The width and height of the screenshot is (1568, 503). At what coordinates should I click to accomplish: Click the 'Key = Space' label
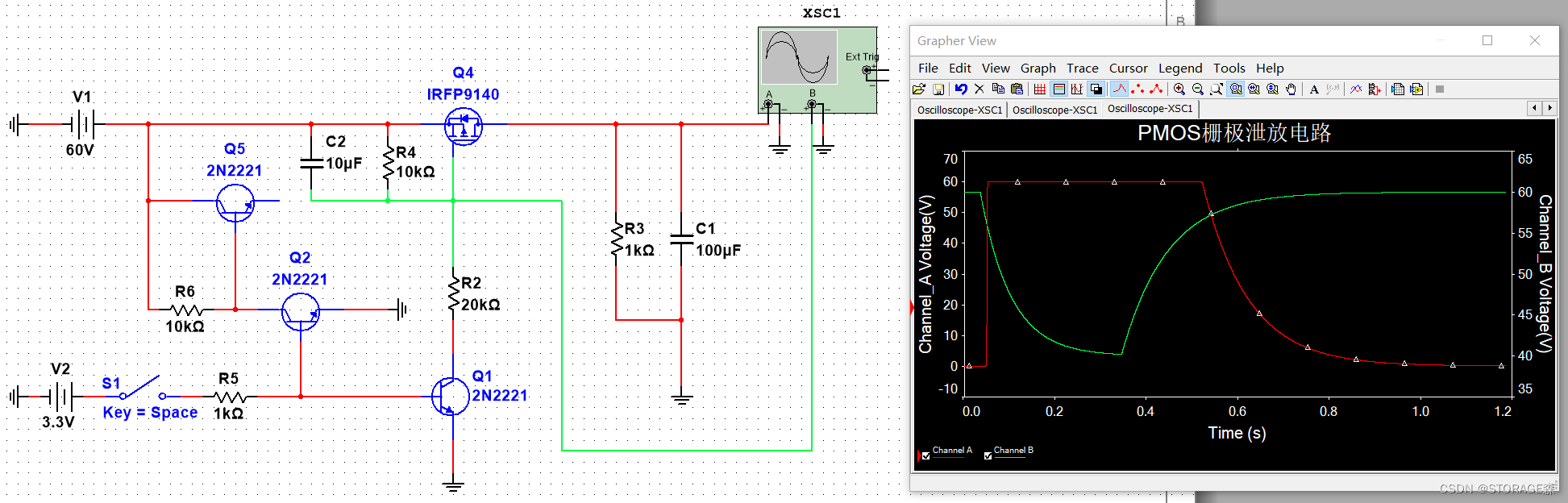pyautogui.click(x=150, y=413)
